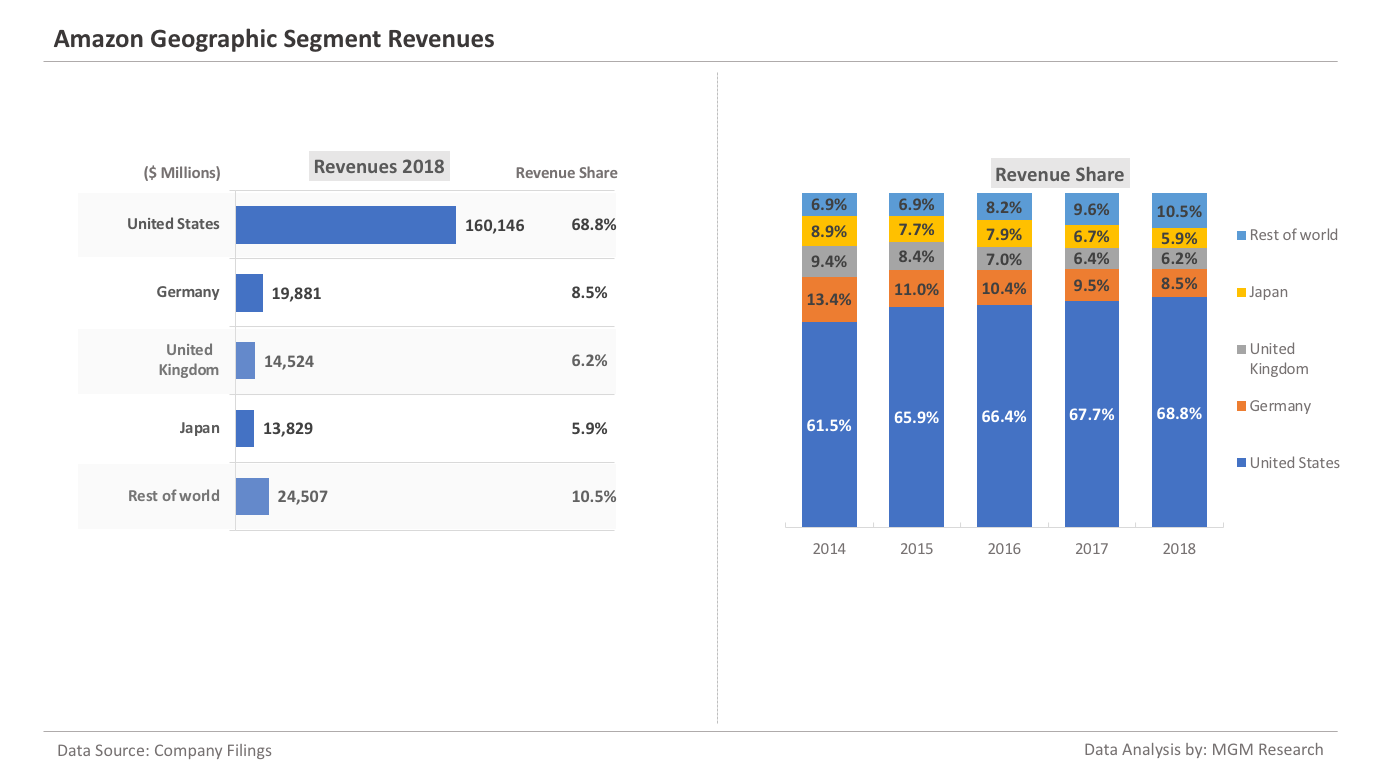Click the Japan revenue bar

pos(245,429)
